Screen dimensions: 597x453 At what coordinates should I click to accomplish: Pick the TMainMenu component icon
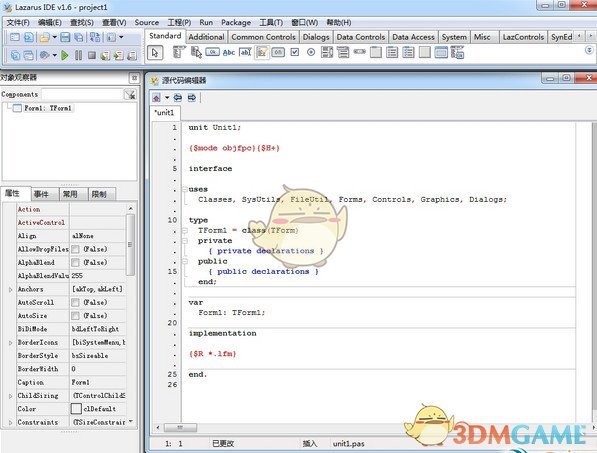(179, 52)
